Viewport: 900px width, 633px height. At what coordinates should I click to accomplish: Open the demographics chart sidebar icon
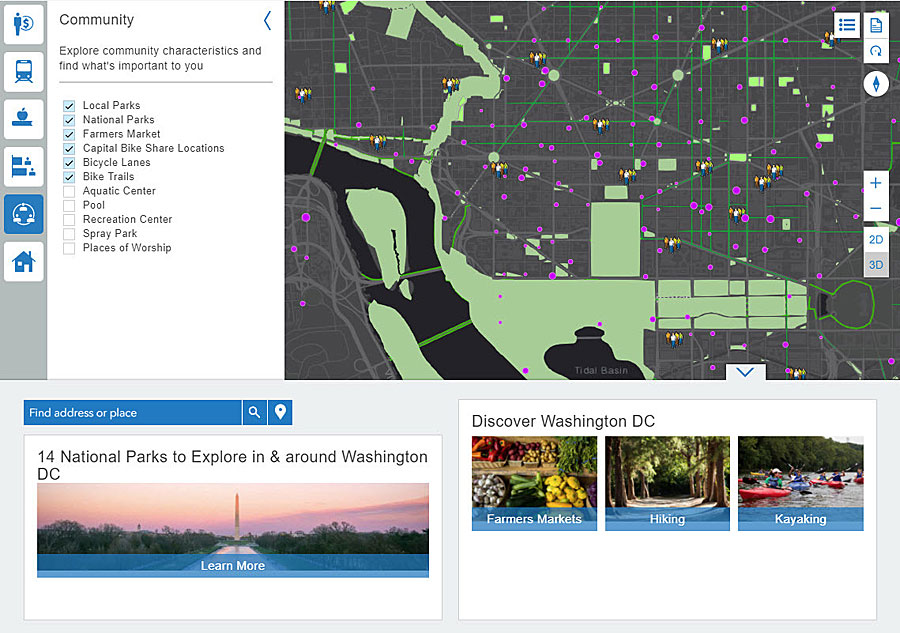click(24, 166)
